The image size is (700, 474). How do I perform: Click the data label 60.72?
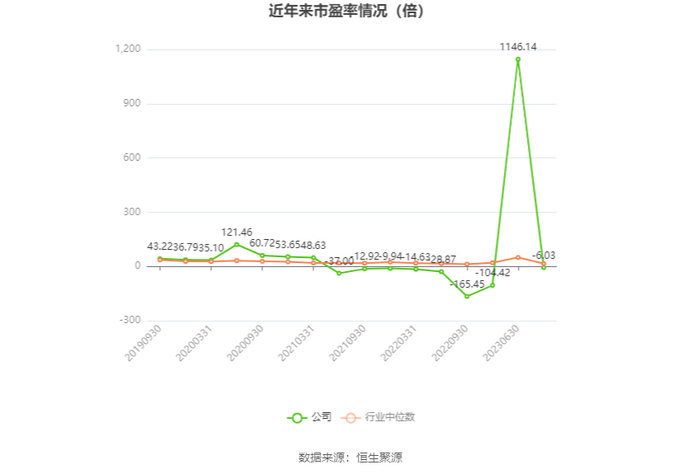pos(263,243)
